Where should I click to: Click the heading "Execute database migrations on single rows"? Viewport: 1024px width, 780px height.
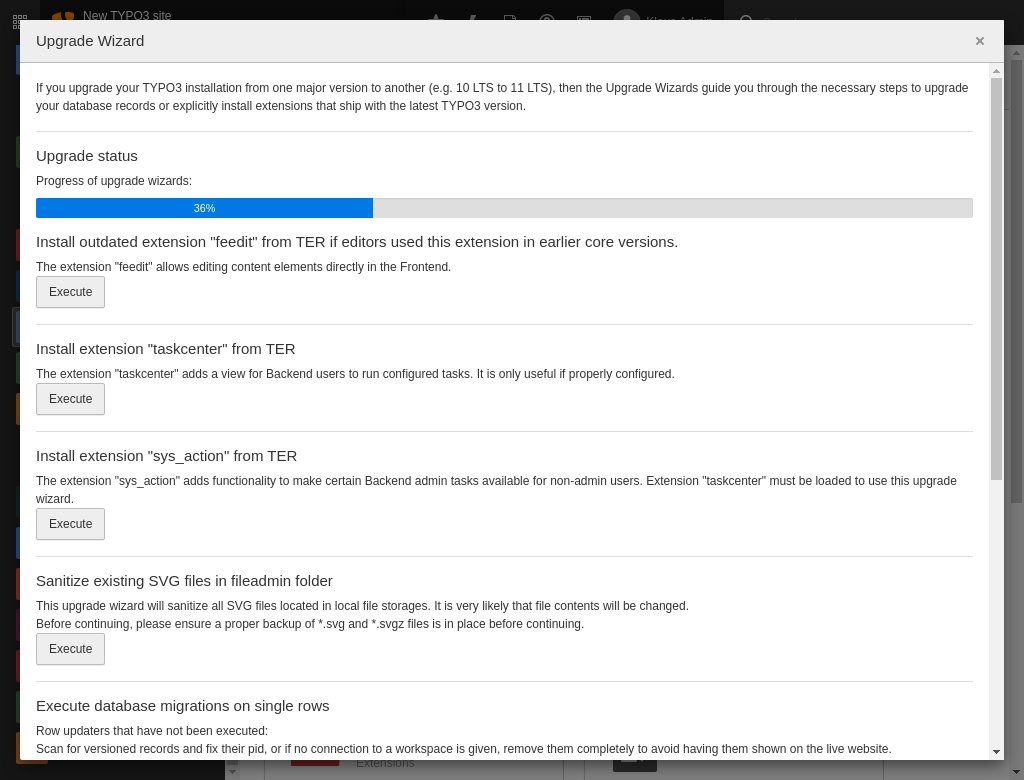click(x=182, y=706)
